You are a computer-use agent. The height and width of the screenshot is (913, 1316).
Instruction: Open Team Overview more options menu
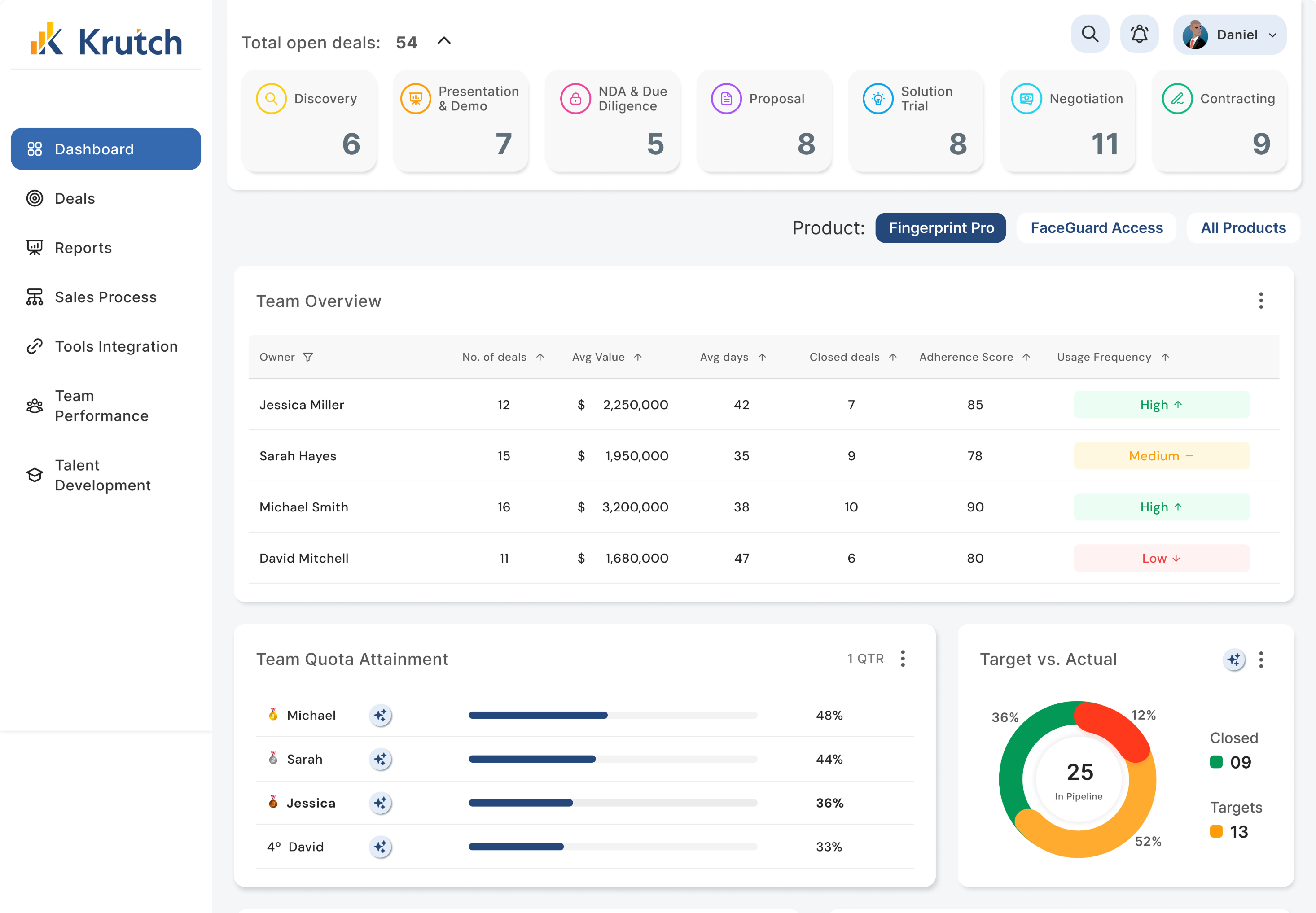(x=1261, y=300)
